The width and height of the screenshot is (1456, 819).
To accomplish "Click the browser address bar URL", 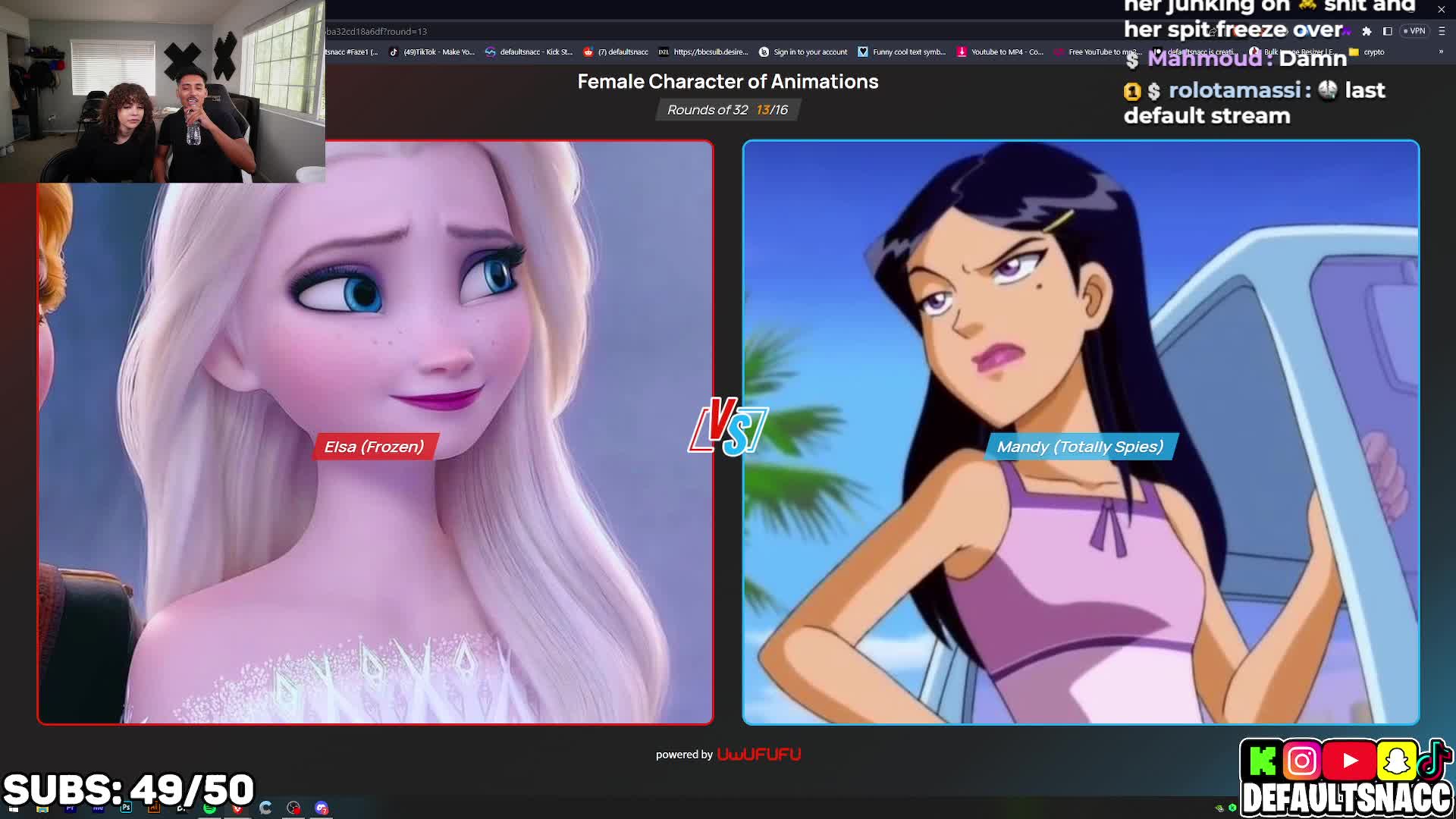I will point(377,31).
